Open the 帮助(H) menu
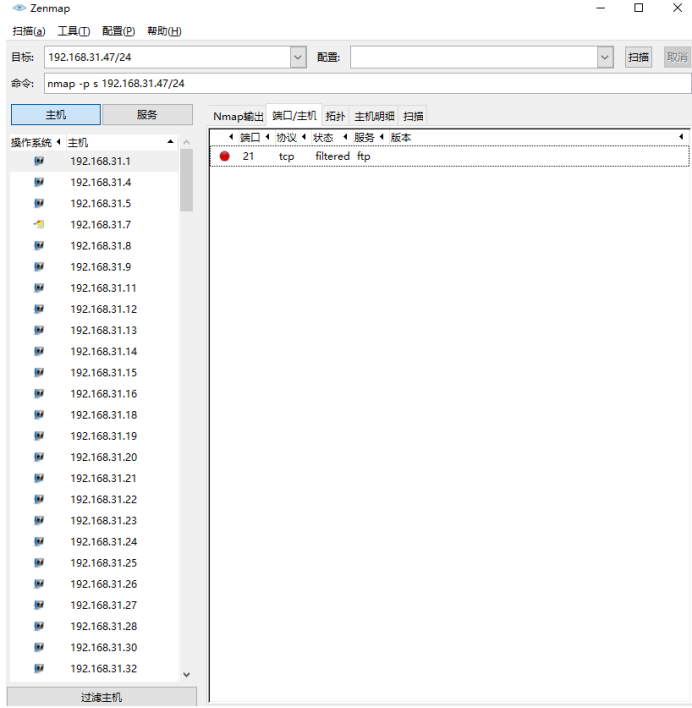The width and height of the screenshot is (692, 708). 164,31
